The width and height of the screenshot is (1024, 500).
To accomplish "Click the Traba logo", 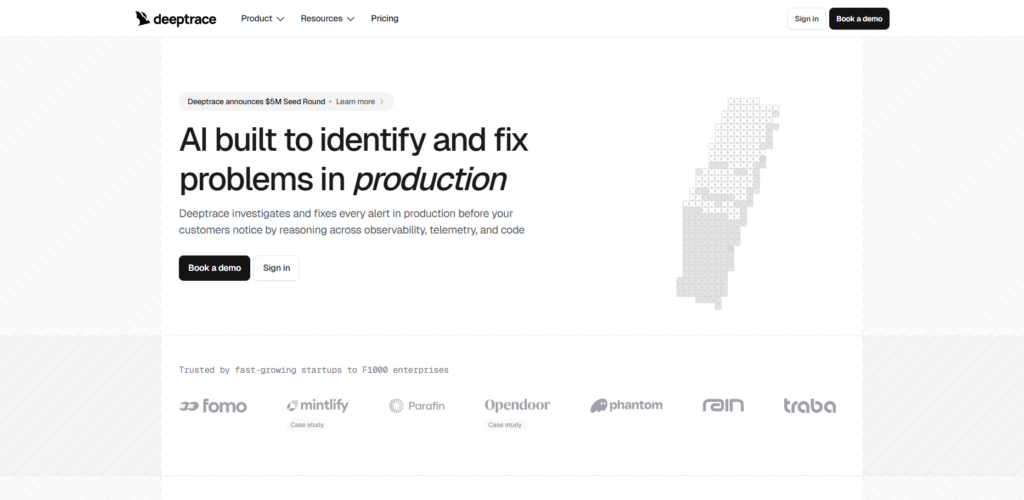I will [x=809, y=405].
